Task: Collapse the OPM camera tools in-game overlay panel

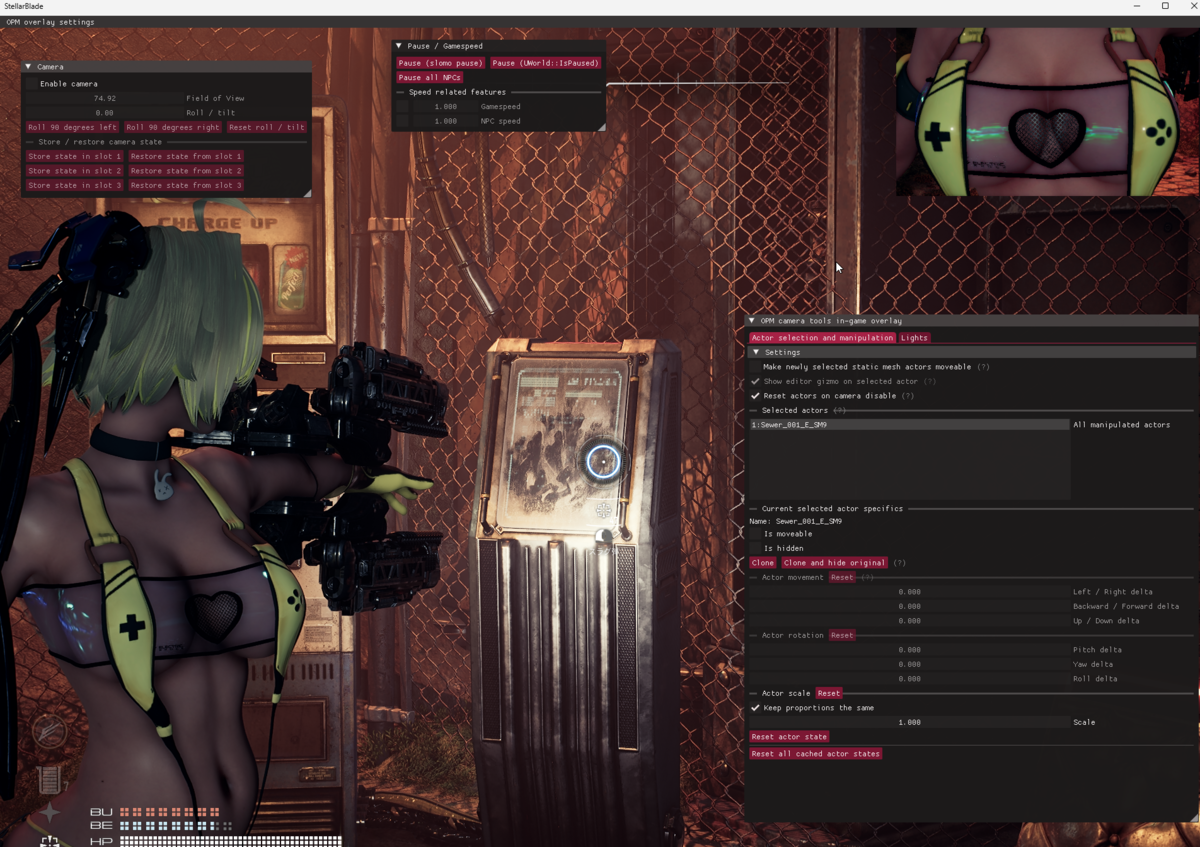Action: pos(752,321)
